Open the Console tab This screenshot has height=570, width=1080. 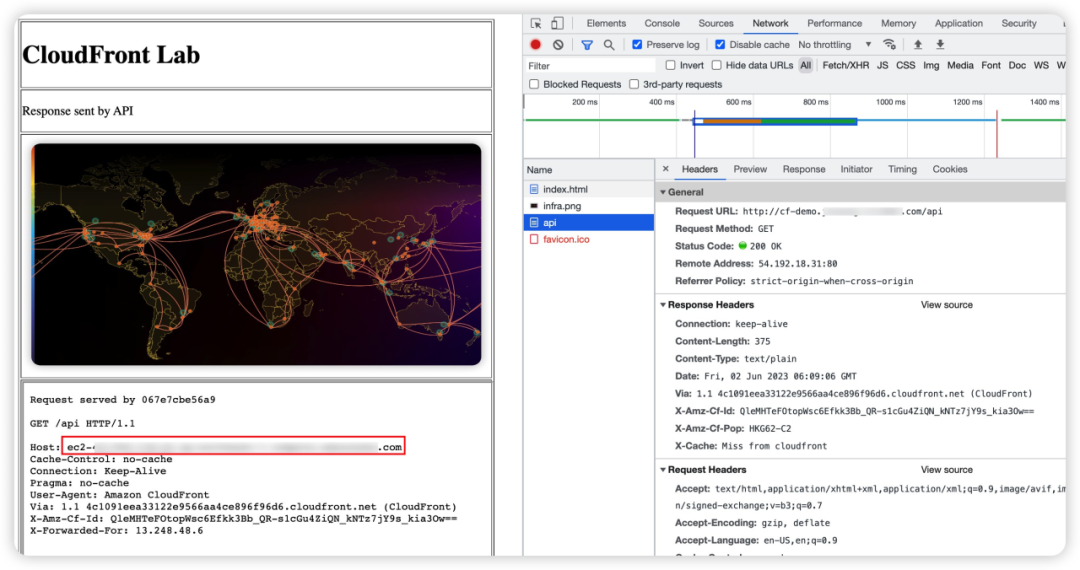[x=662, y=23]
